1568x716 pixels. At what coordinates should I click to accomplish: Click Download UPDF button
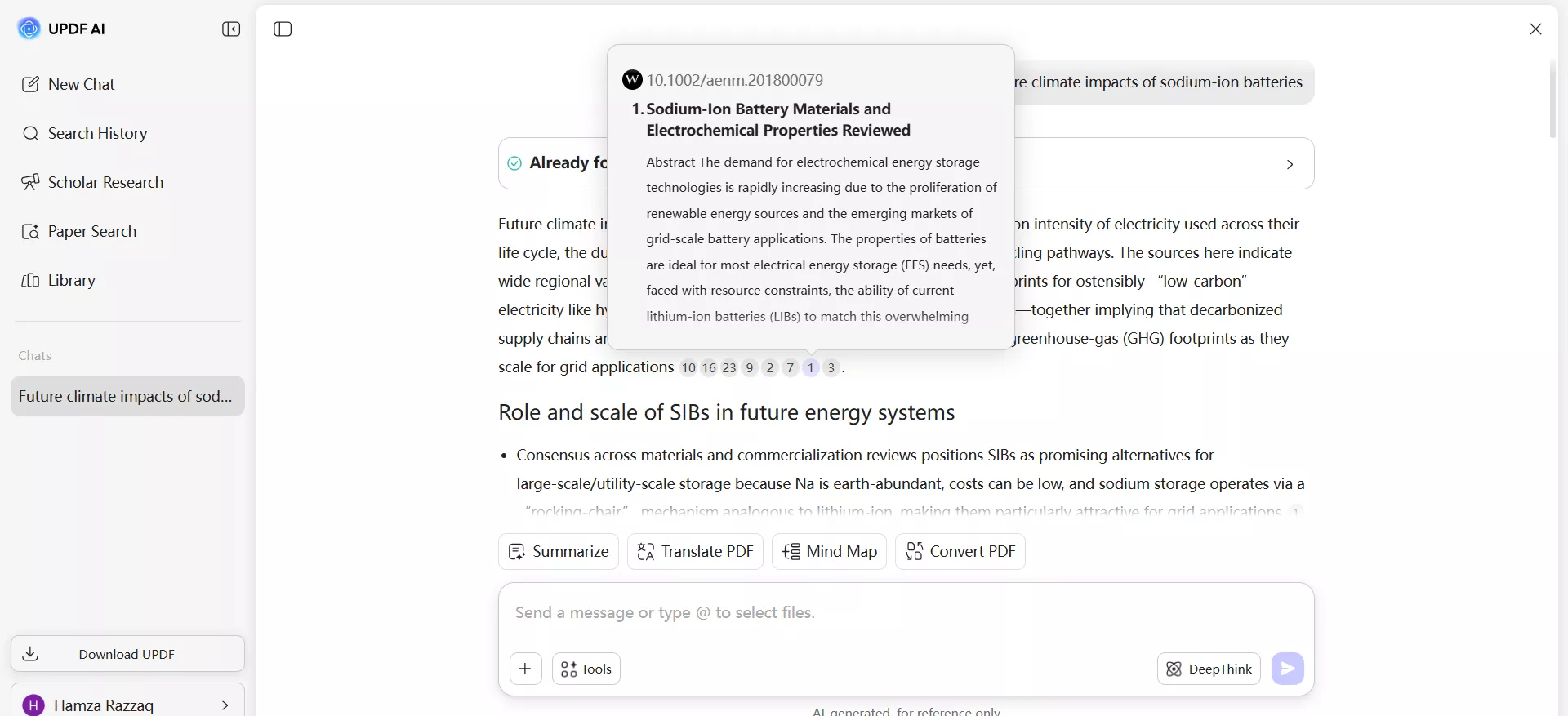pos(127,654)
